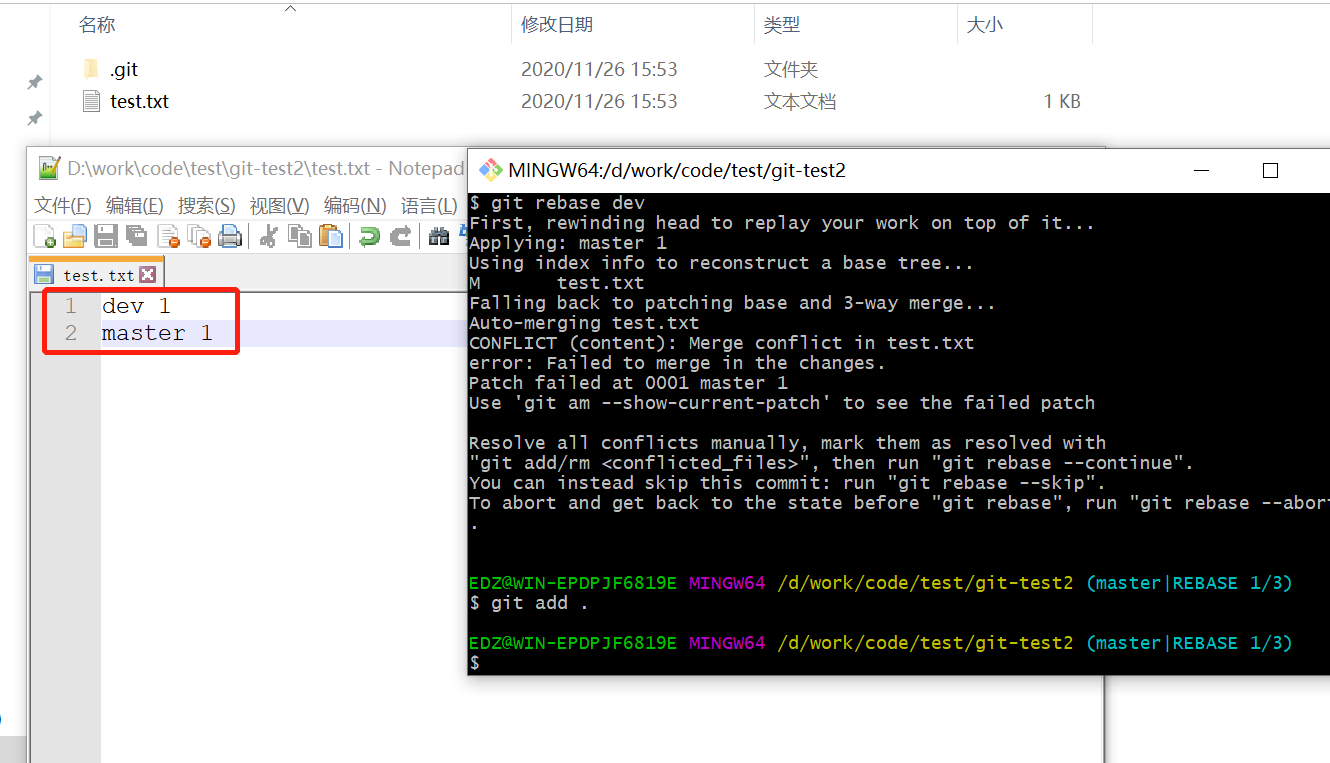Viewport: 1330px width, 763px height.
Task: Click the 'master 1' text line in editor
Action: (x=157, y=333)
